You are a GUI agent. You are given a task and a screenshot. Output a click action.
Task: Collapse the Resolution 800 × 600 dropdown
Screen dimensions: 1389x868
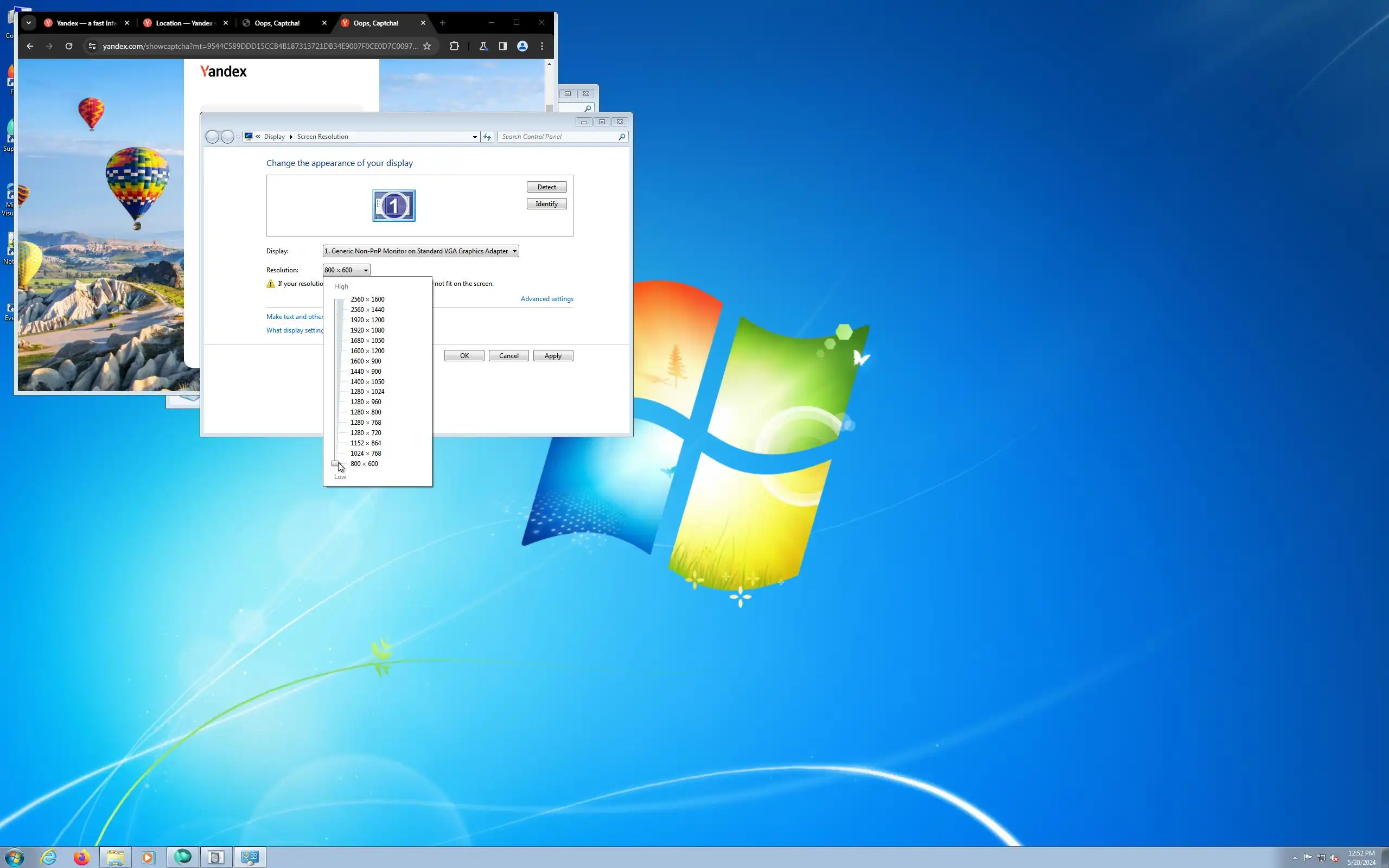pyautogui.click(x=366, y=270)
